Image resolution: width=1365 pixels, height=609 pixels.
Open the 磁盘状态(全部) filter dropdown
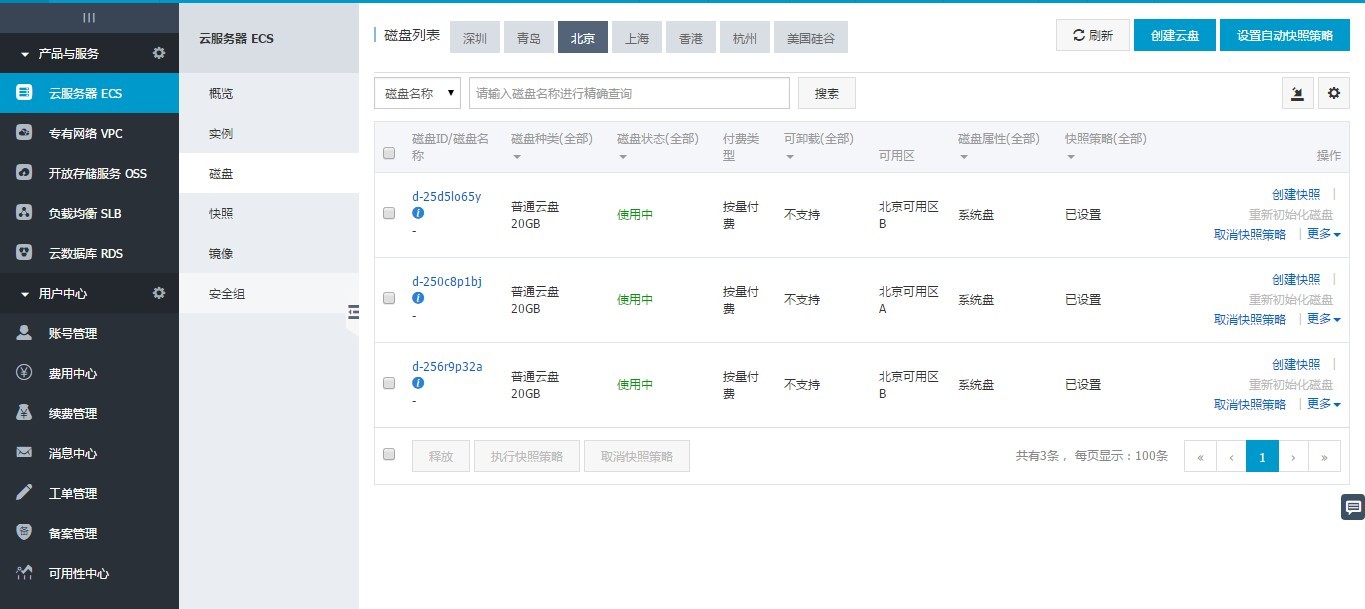point(657,146)
